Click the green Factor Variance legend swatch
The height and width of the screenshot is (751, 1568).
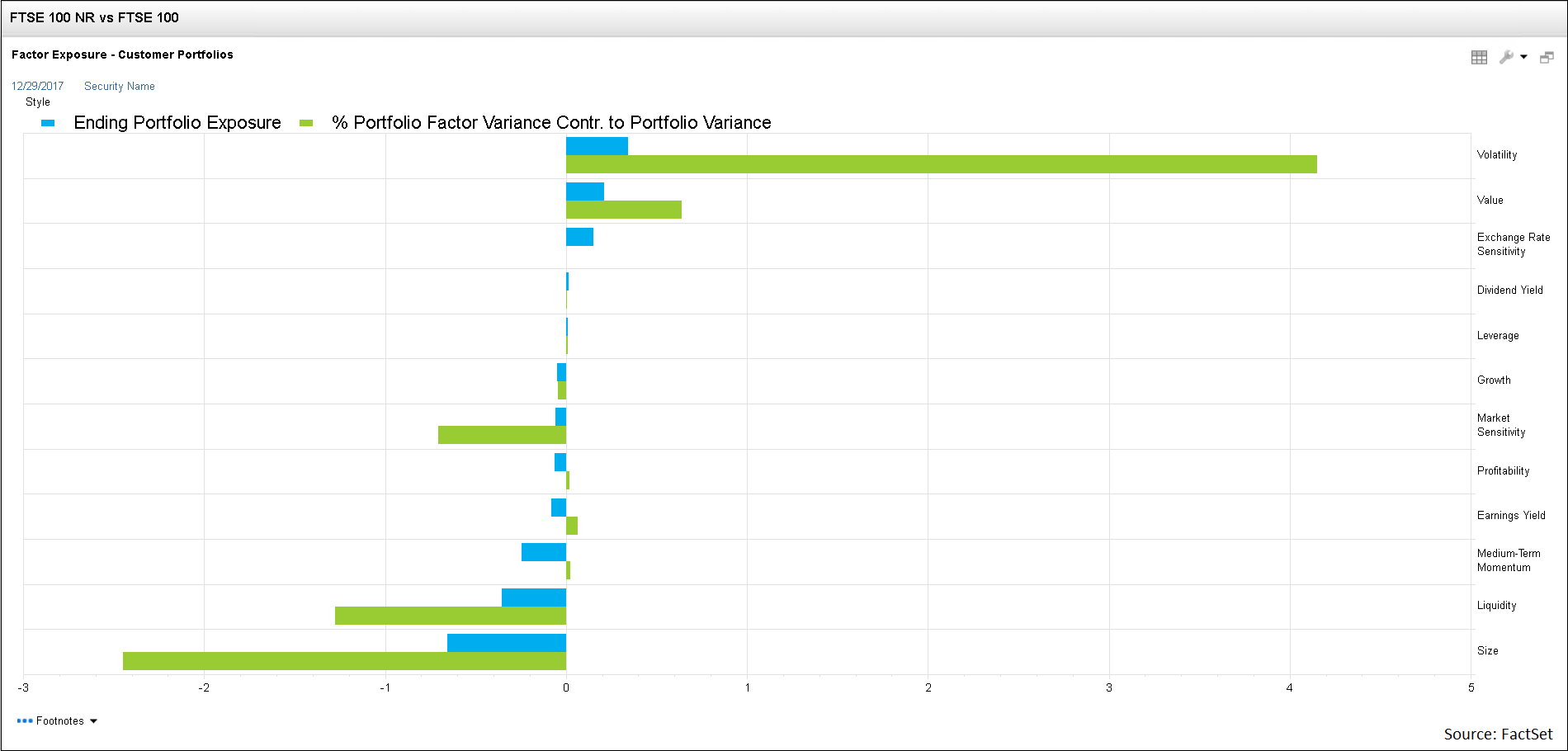[306, 123]
